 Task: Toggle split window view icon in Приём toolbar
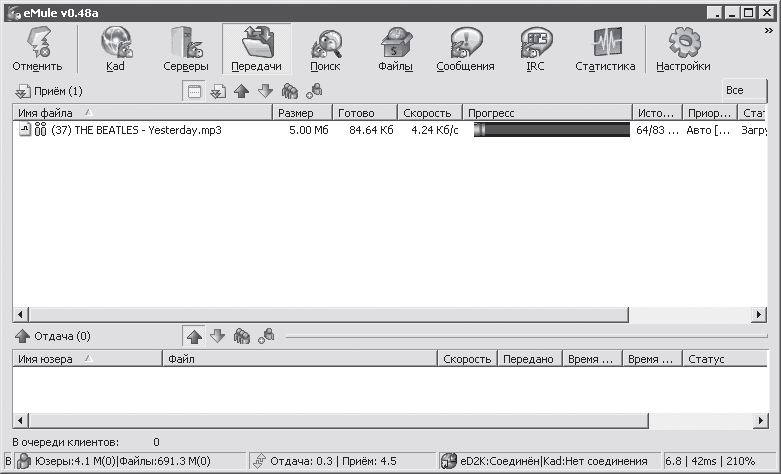tap(194, 91)
